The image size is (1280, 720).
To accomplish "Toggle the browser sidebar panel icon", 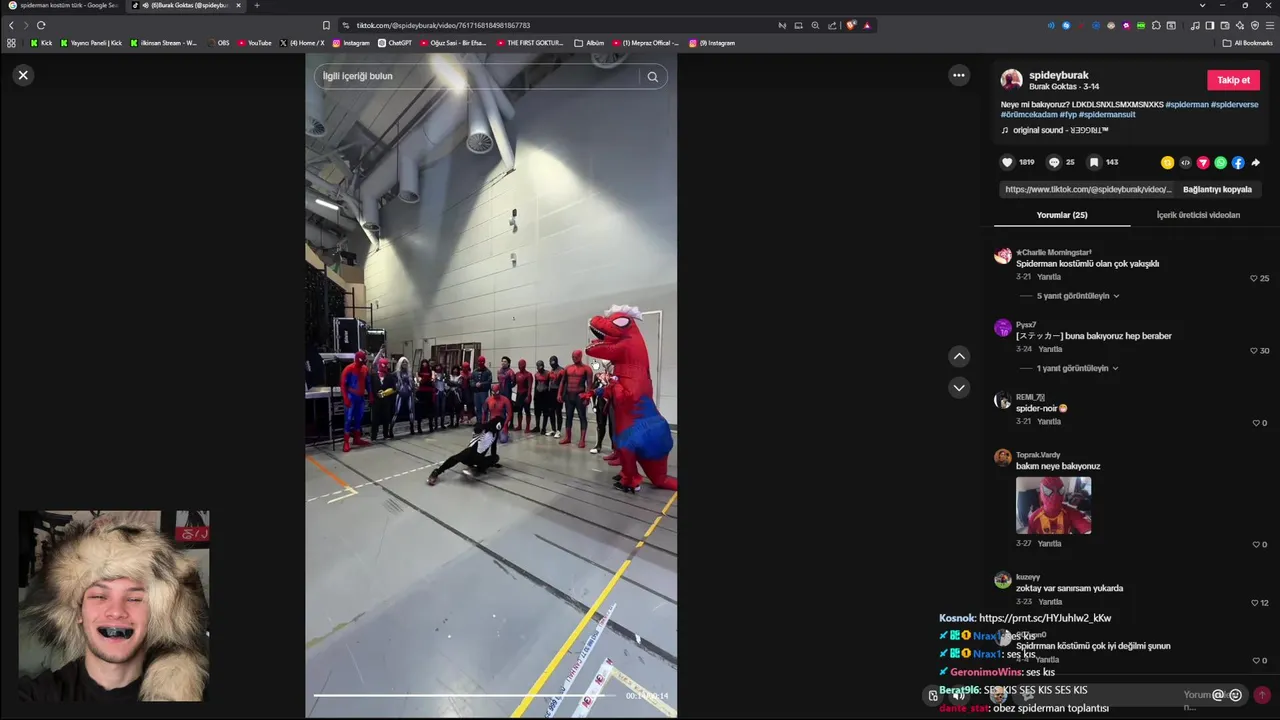I will [x=1209, y=25].
